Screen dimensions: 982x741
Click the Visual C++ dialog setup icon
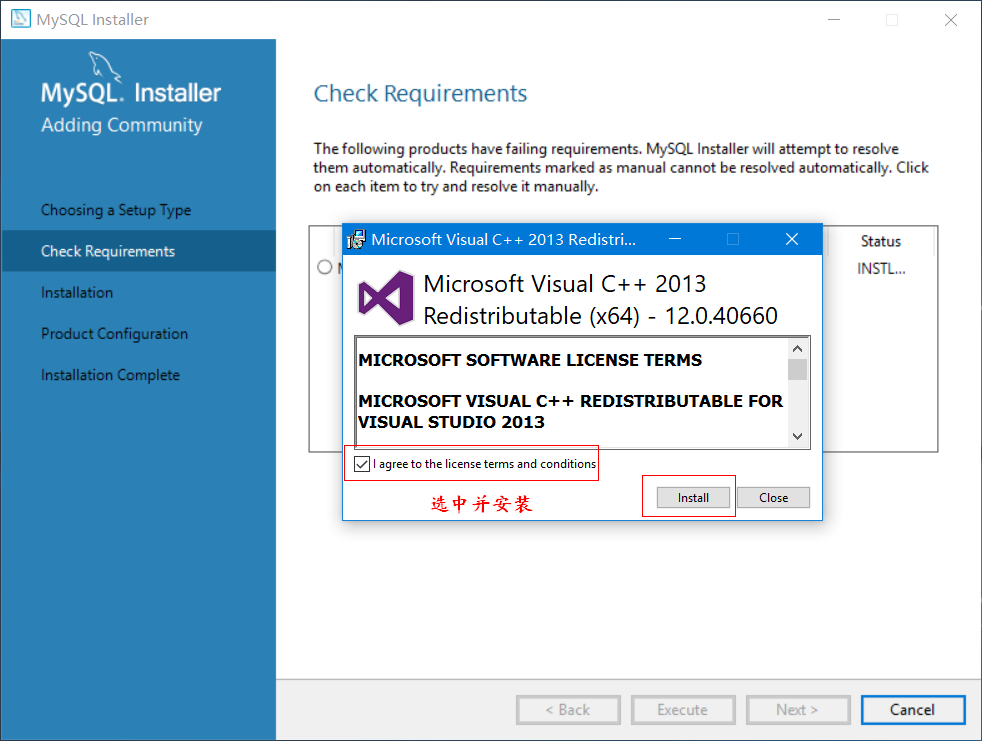[356, 239]
